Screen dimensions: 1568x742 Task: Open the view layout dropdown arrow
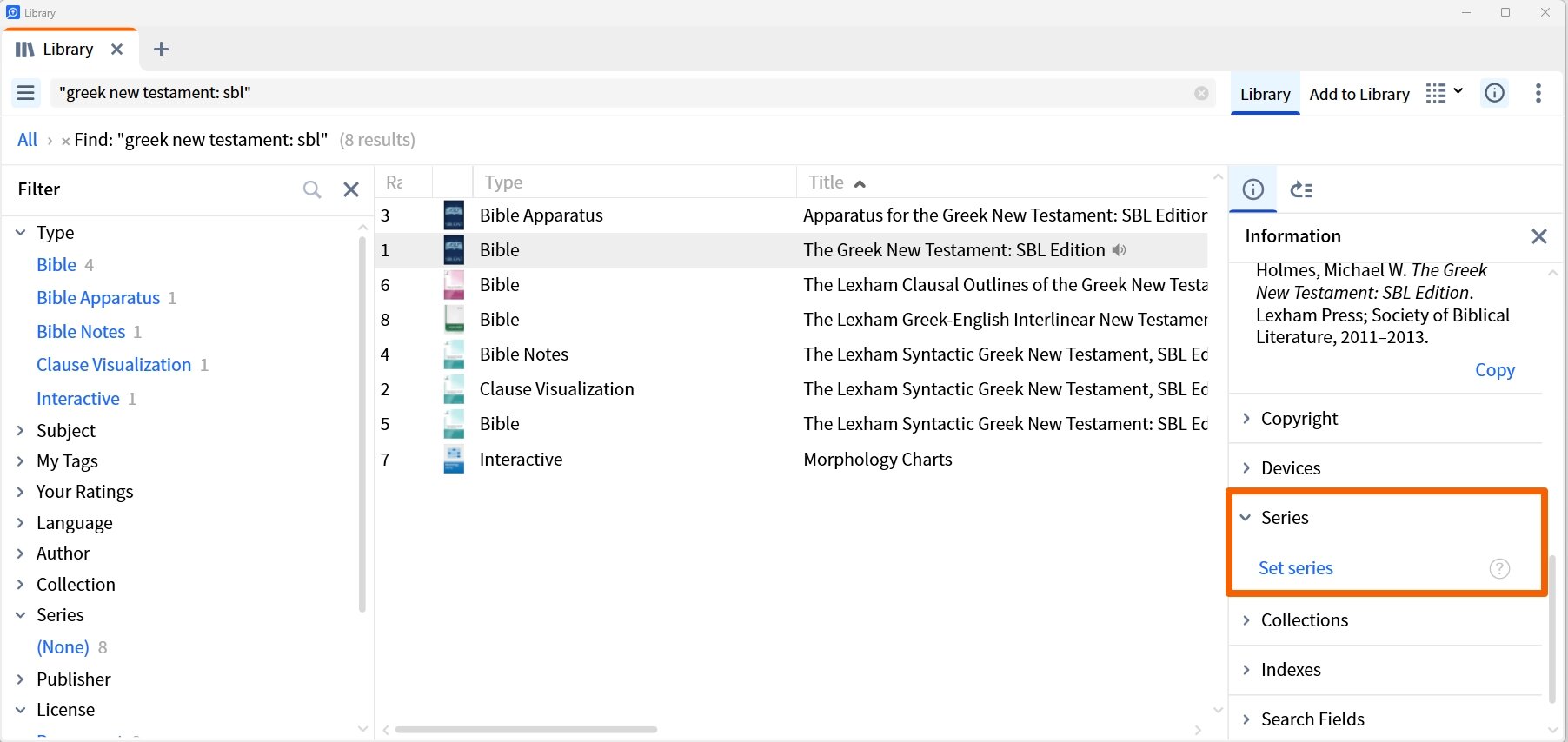click(1458, 91)
